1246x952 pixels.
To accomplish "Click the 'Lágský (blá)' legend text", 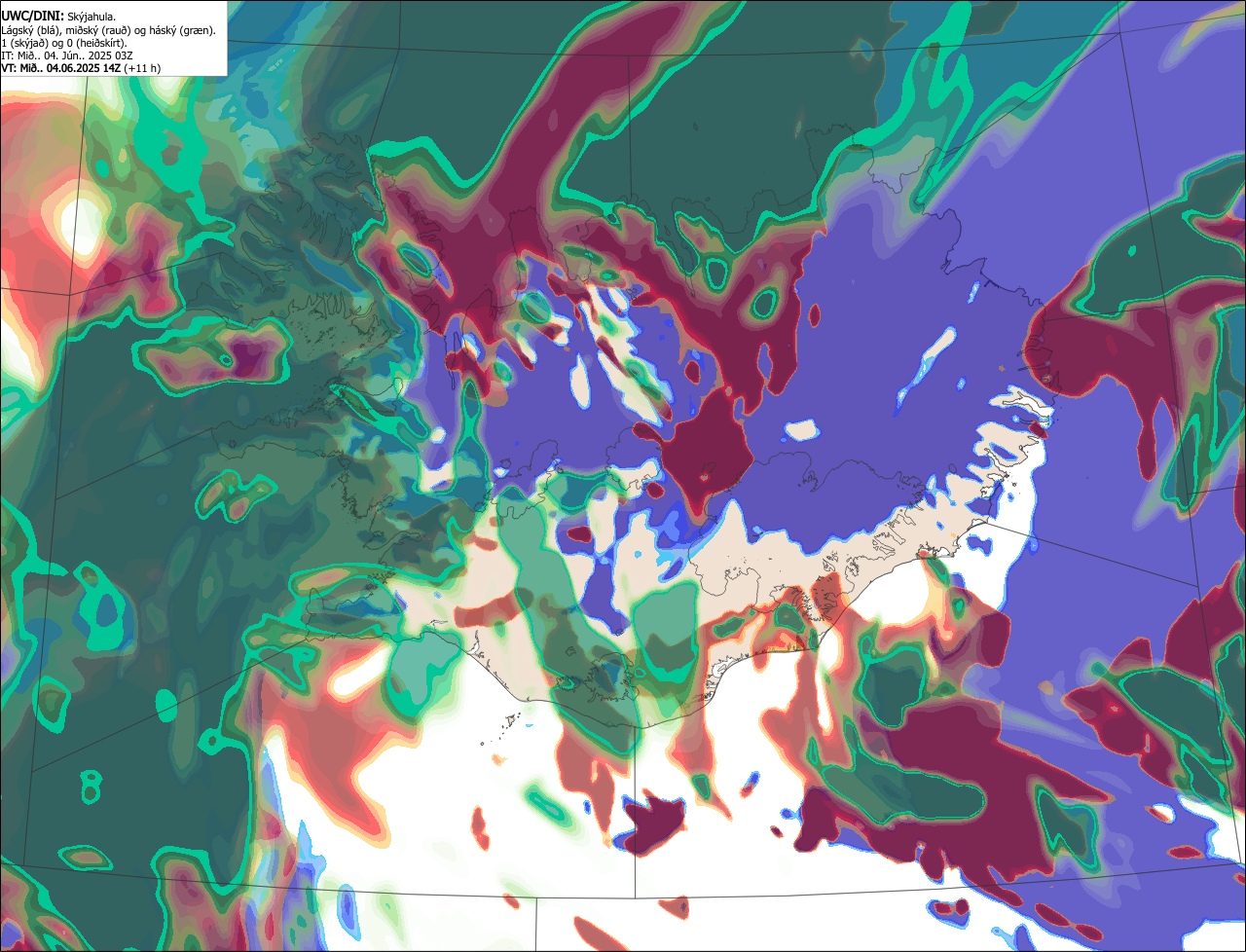I will coord(29,30).
